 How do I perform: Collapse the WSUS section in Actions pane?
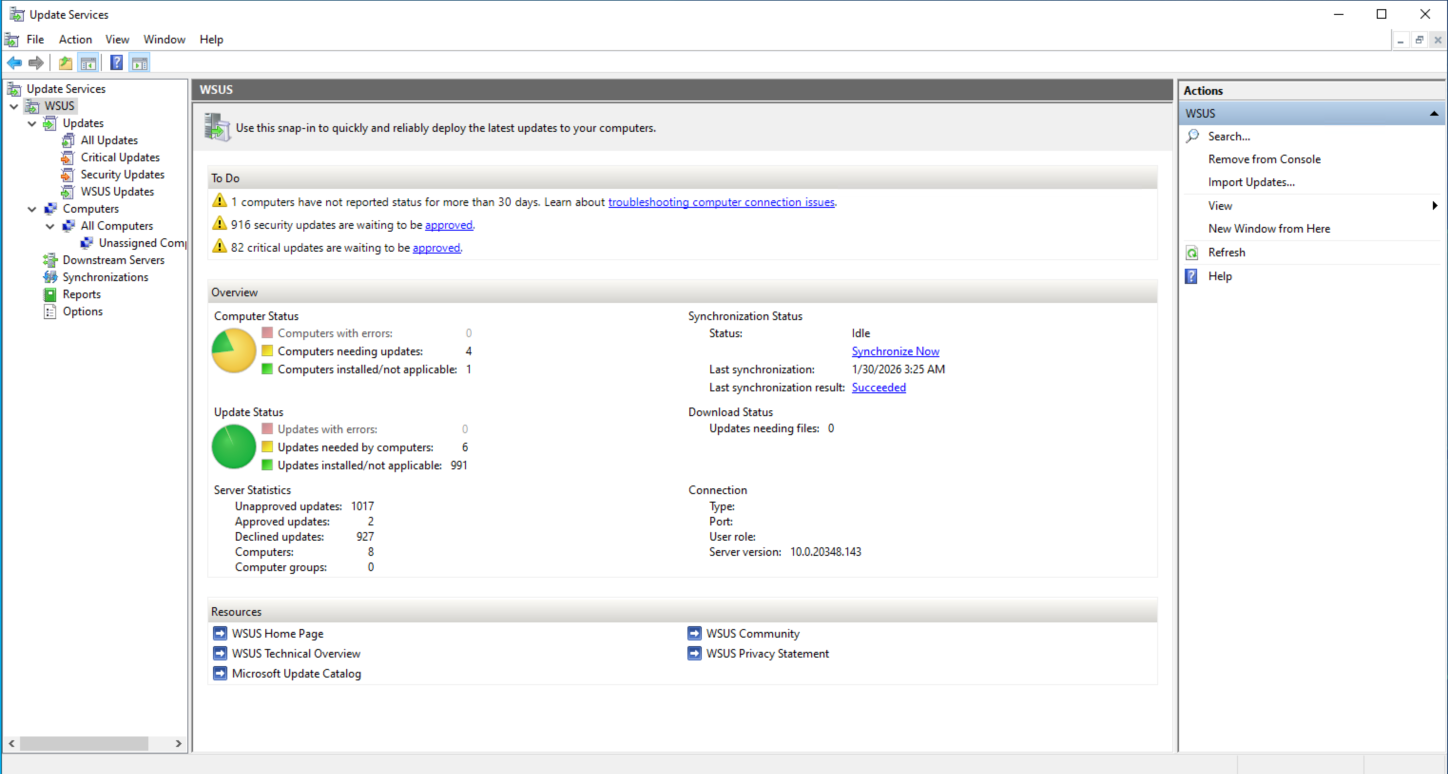coord(1434,113)
